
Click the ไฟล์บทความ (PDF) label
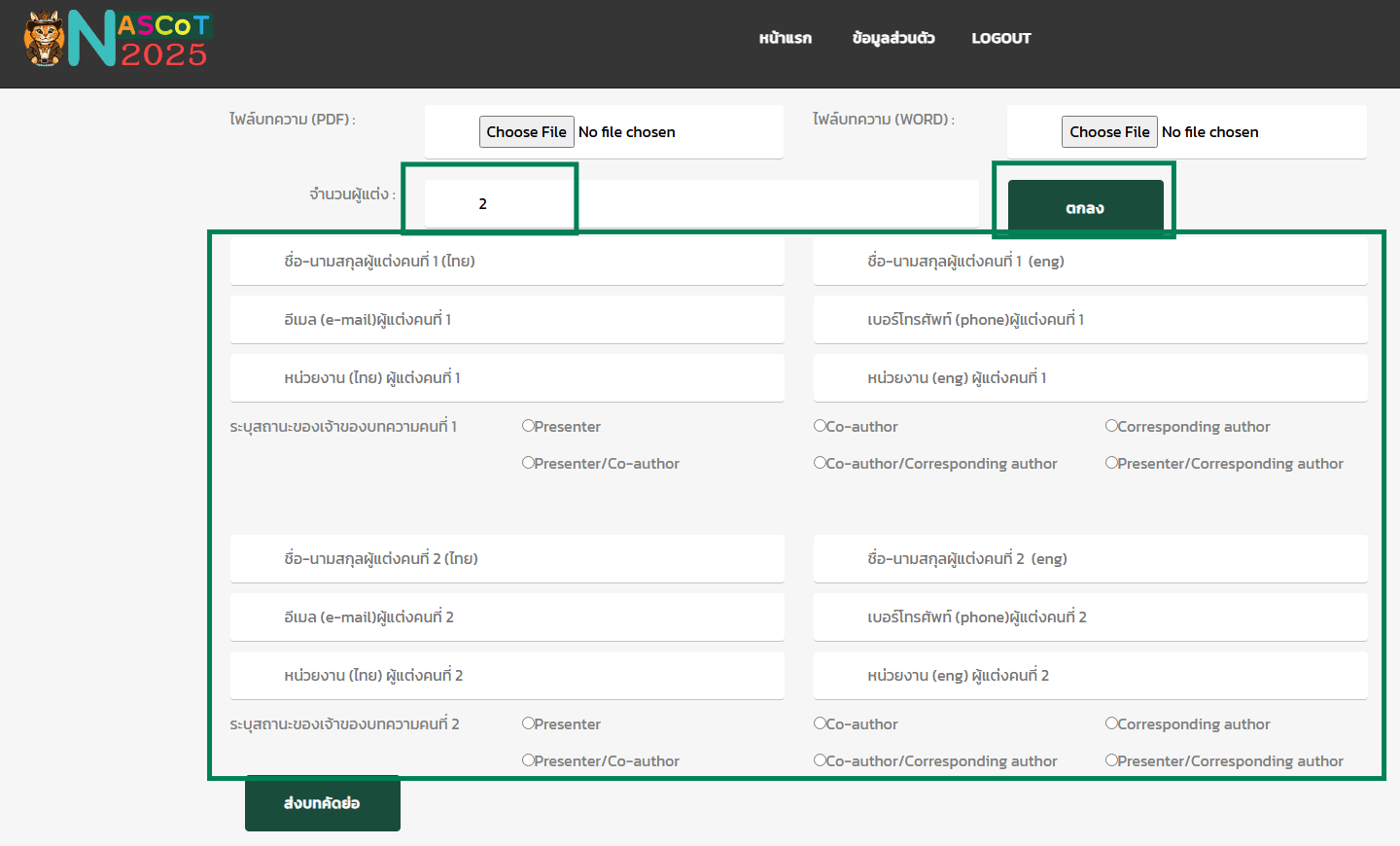point(293,119)
